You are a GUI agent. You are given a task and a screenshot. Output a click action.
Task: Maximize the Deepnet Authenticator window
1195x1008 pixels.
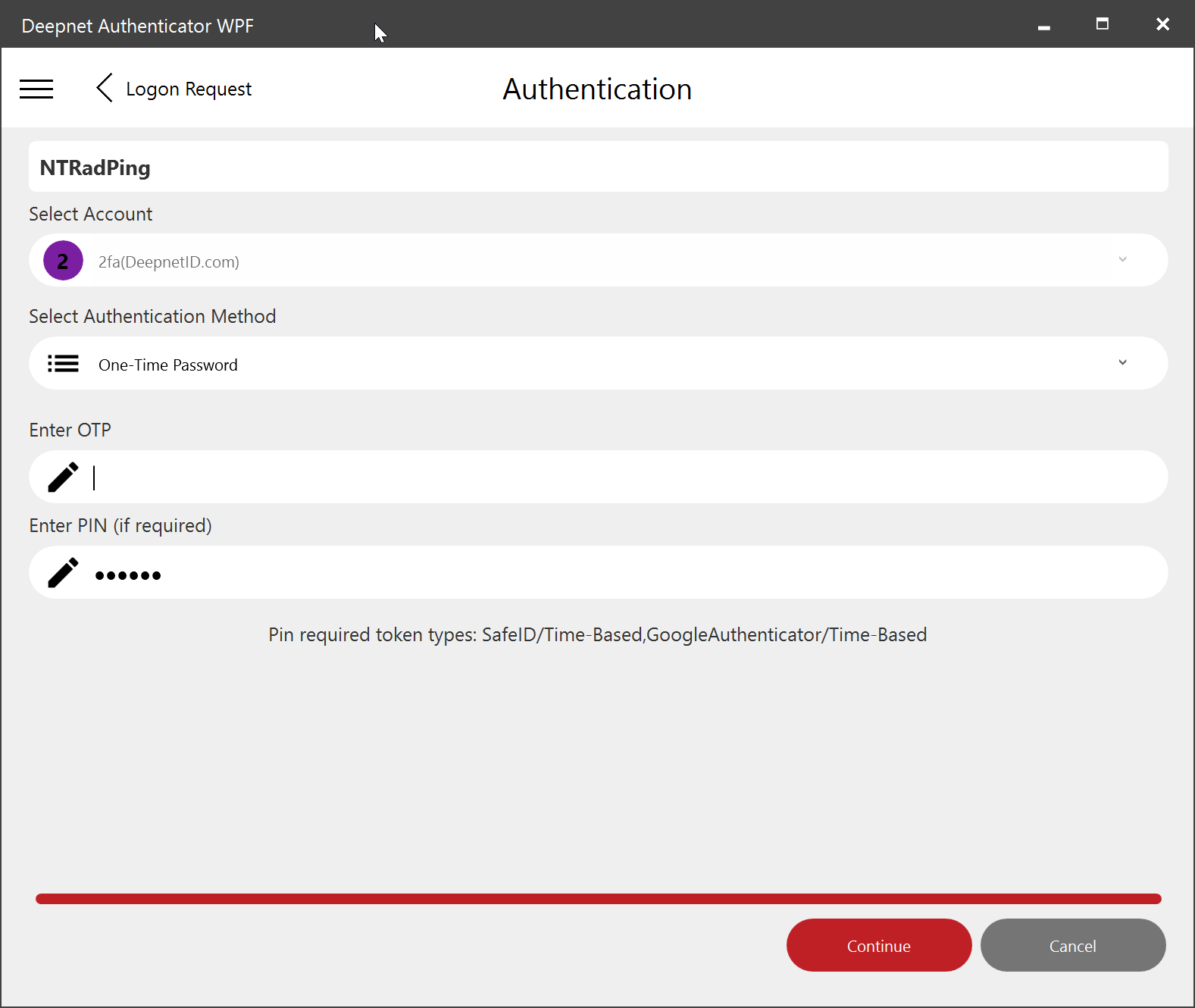[x=1103, y=24]
